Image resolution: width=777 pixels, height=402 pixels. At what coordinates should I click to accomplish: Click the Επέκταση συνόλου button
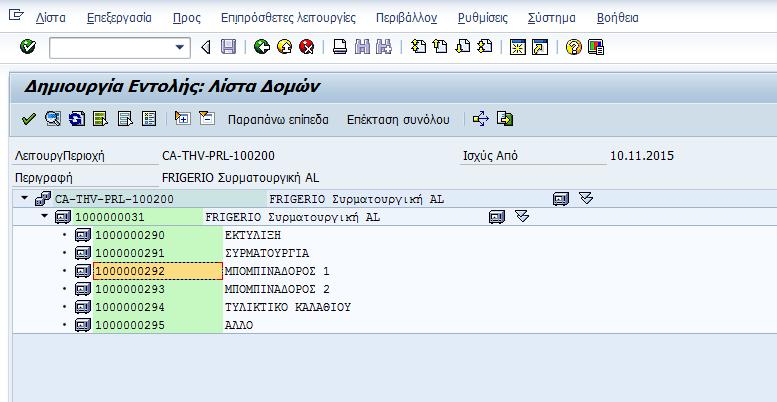pos(398,119)
